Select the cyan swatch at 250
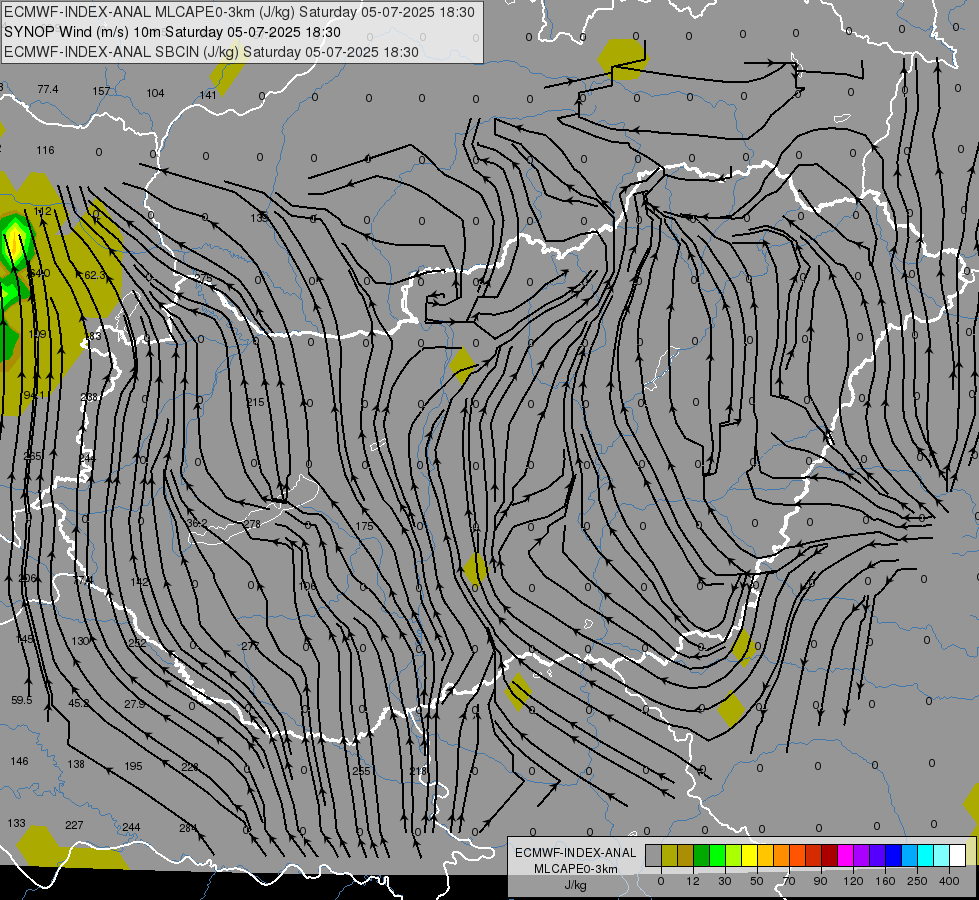This screenshot has height=900, width=979. [x=927, y=855]
